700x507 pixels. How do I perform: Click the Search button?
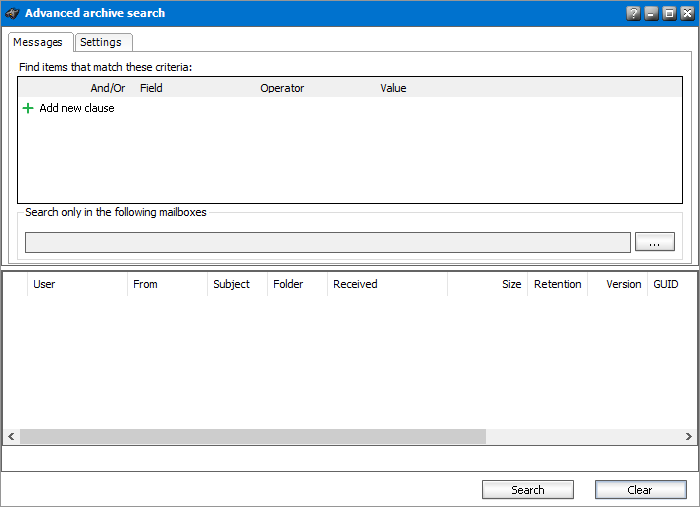528,490
